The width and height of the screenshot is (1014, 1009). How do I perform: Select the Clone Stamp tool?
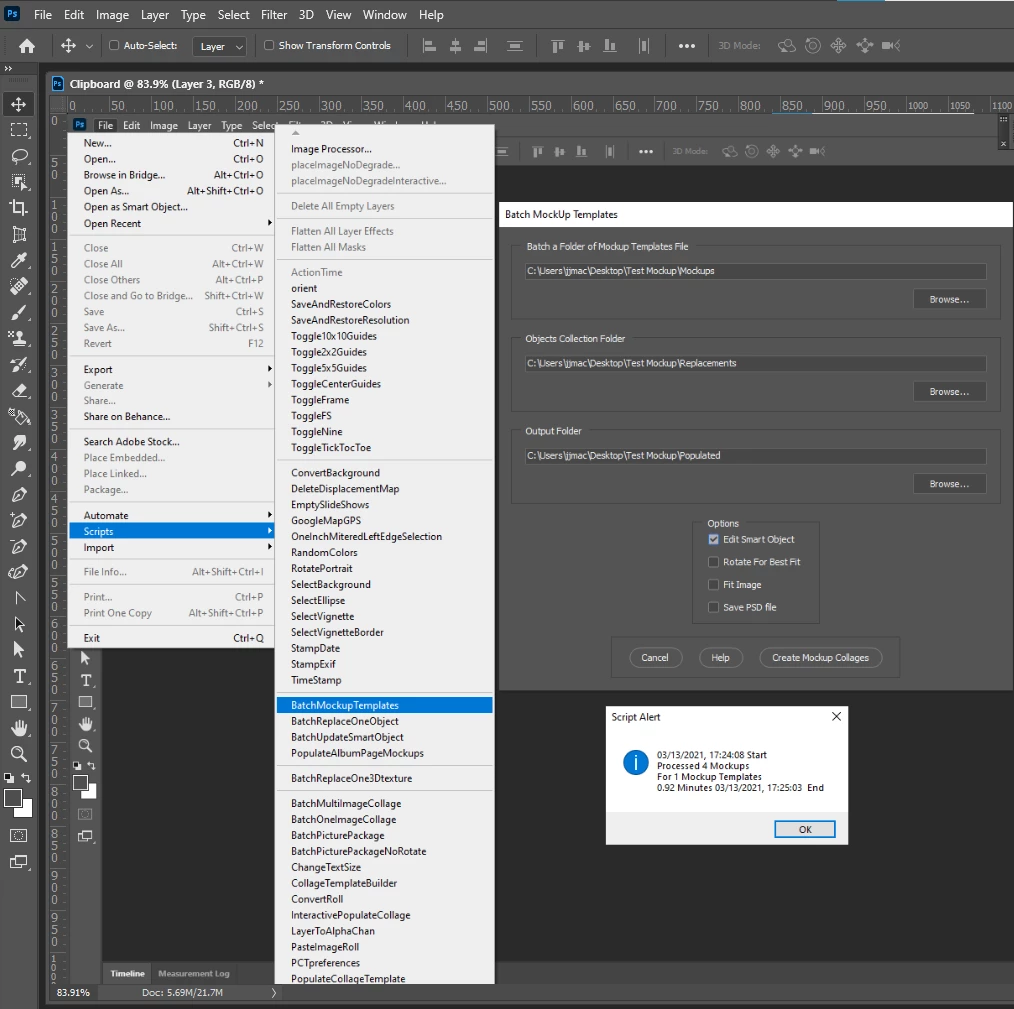point(19,338)
